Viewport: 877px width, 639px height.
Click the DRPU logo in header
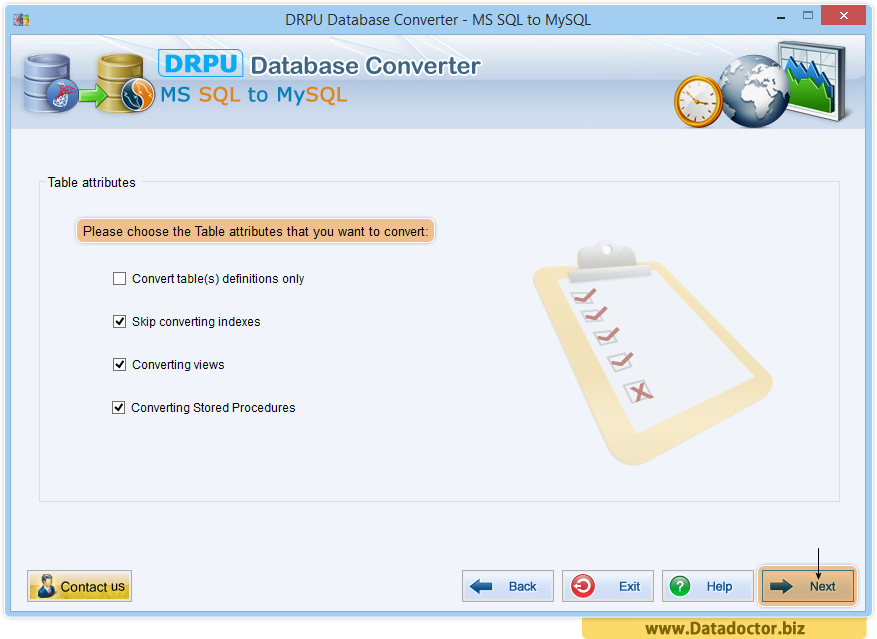pos(200,65)
